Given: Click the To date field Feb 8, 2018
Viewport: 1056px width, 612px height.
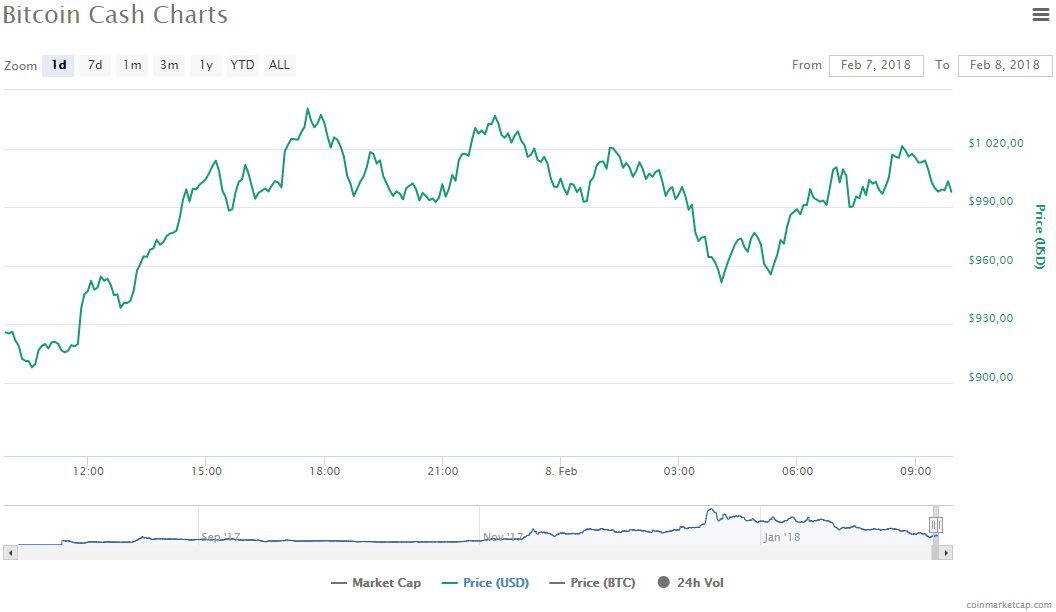Looking at the screenshot, I should point(1005,65).
